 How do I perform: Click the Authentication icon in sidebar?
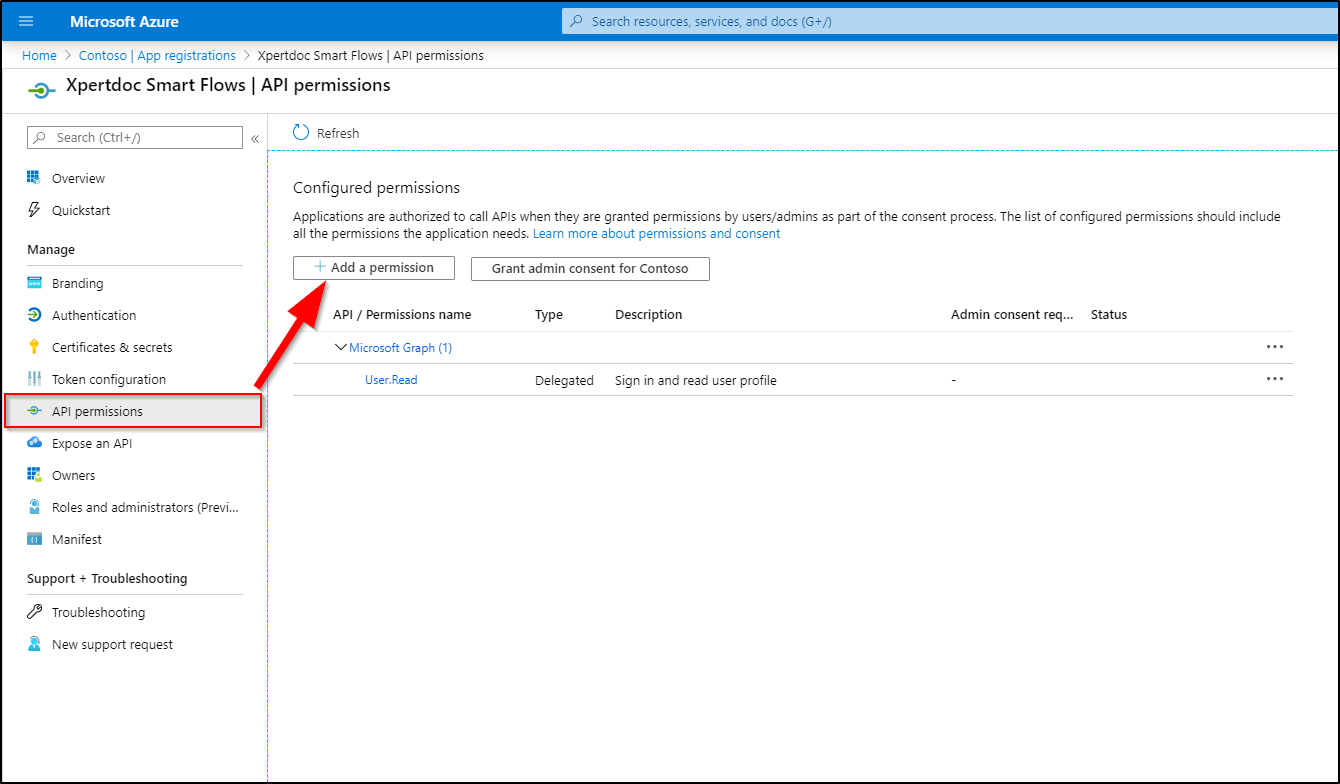(x=33, y=315)
